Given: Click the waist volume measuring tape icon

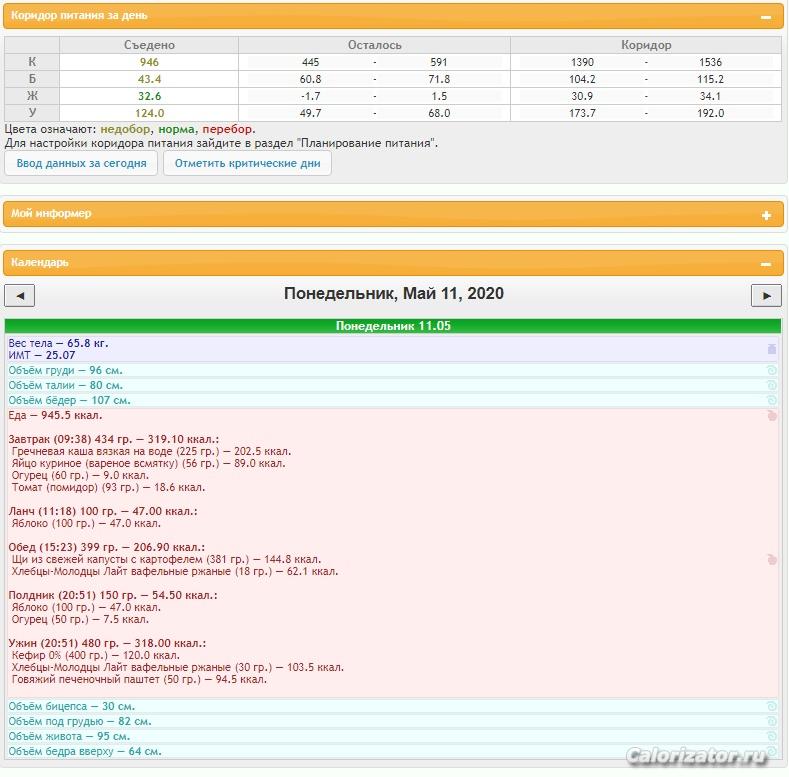Looking at the screenshot, I should (x=771, y=385).
